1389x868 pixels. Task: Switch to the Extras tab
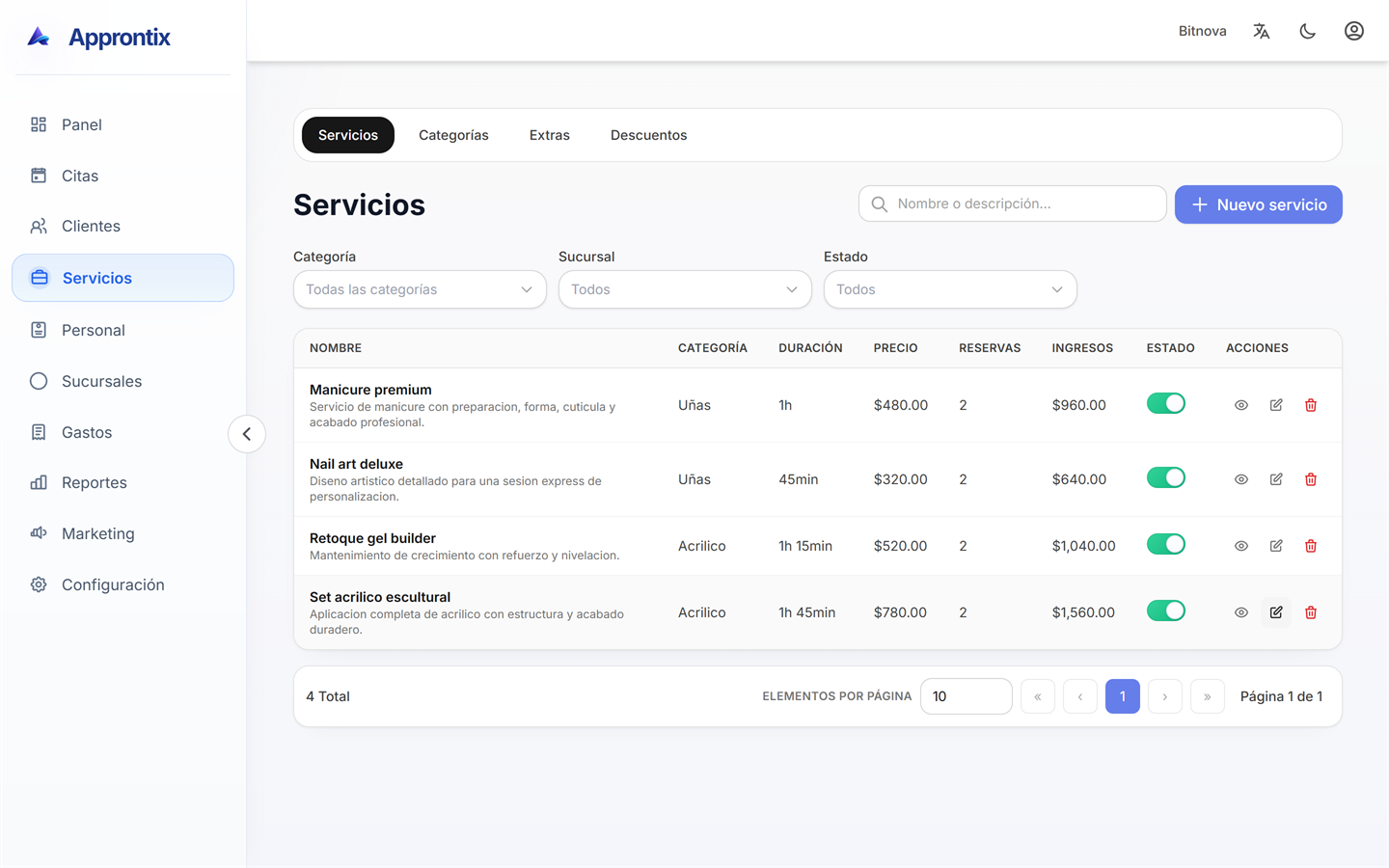[x=550, y=135]
